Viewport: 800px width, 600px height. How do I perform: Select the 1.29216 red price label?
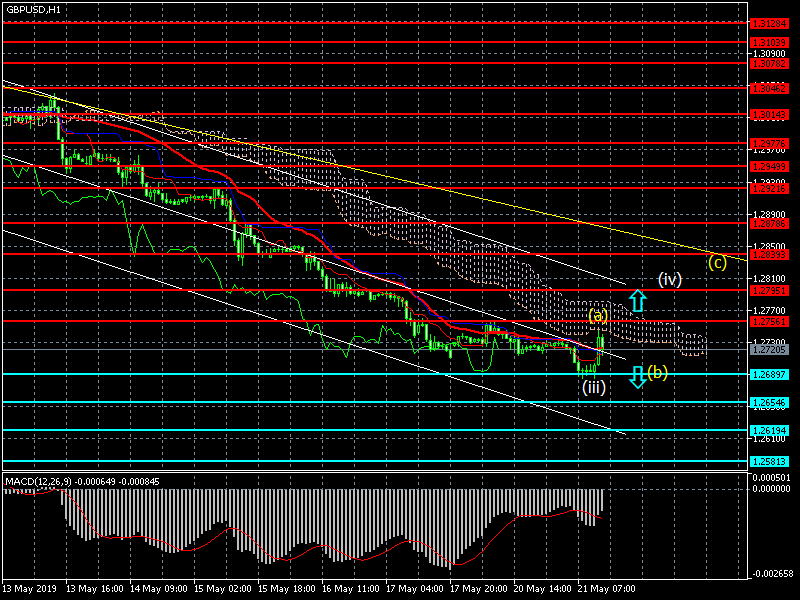click(769, 189)
